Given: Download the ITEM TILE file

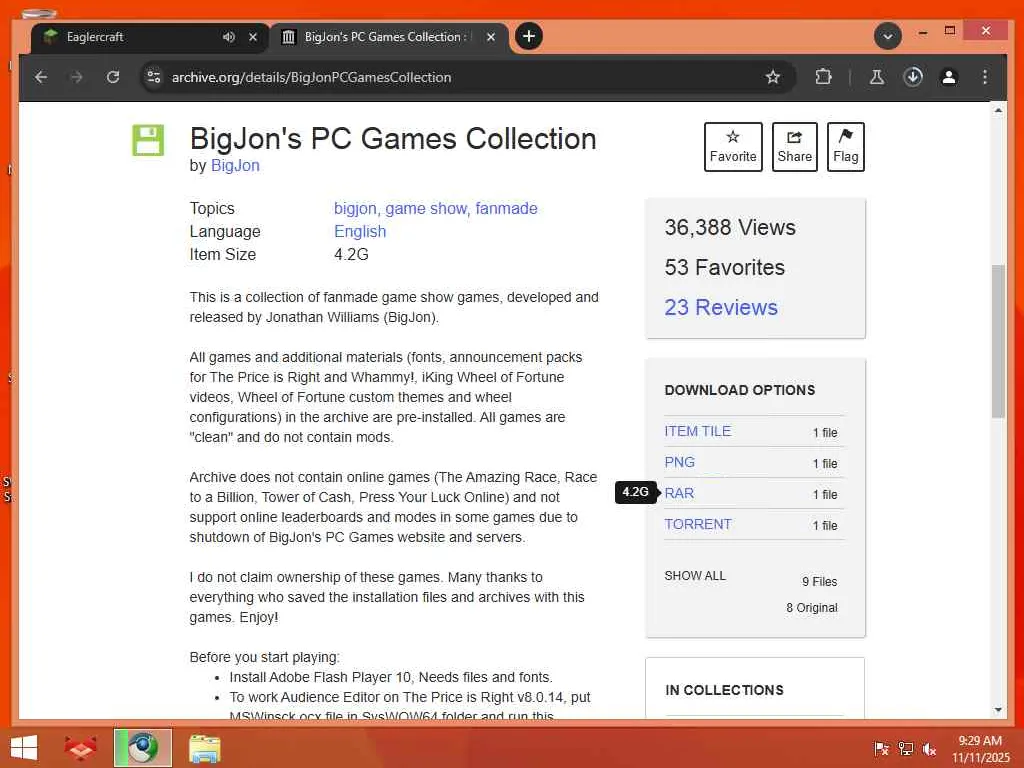Looking at the screenshot, I should 697,432.
